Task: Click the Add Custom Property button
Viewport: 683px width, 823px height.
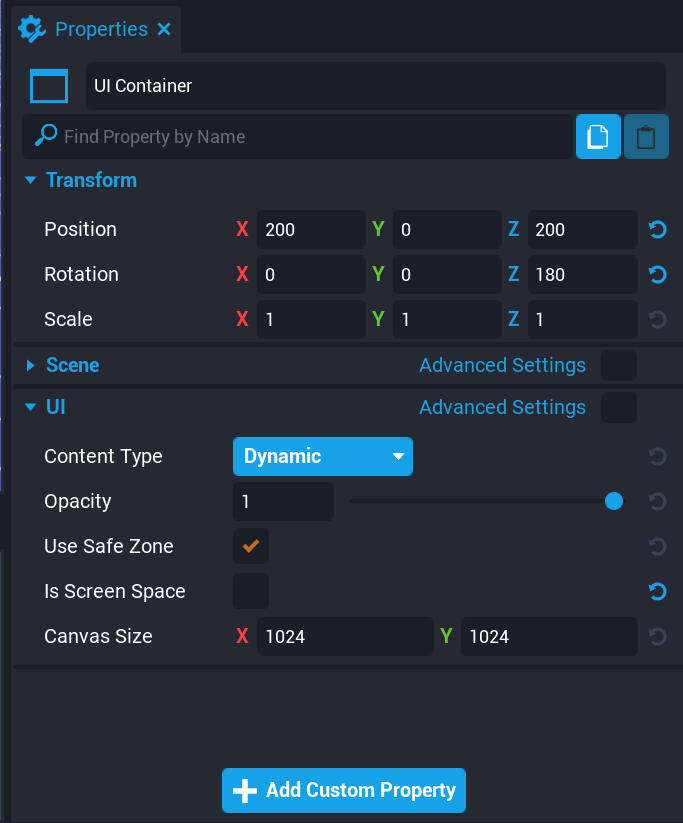Action: click(344, 791)
